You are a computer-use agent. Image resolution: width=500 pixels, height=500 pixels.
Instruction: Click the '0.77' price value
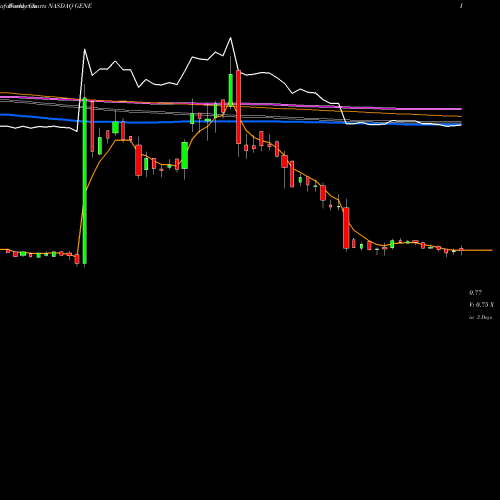click(x=475, y=293)
